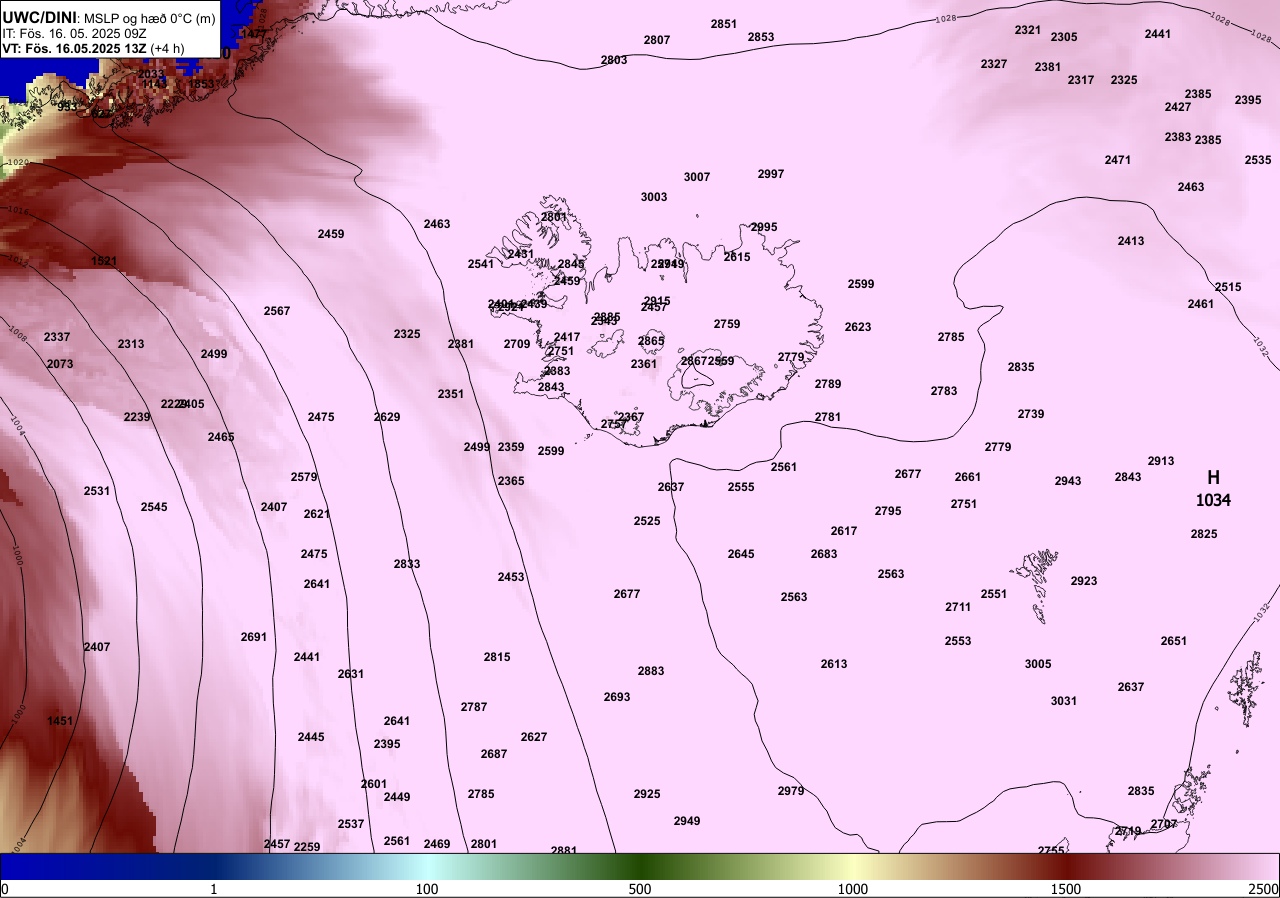The width and height of the screenshot is (1280, 898).
Task: Click the height value 2795
Action: pos(888,511)
